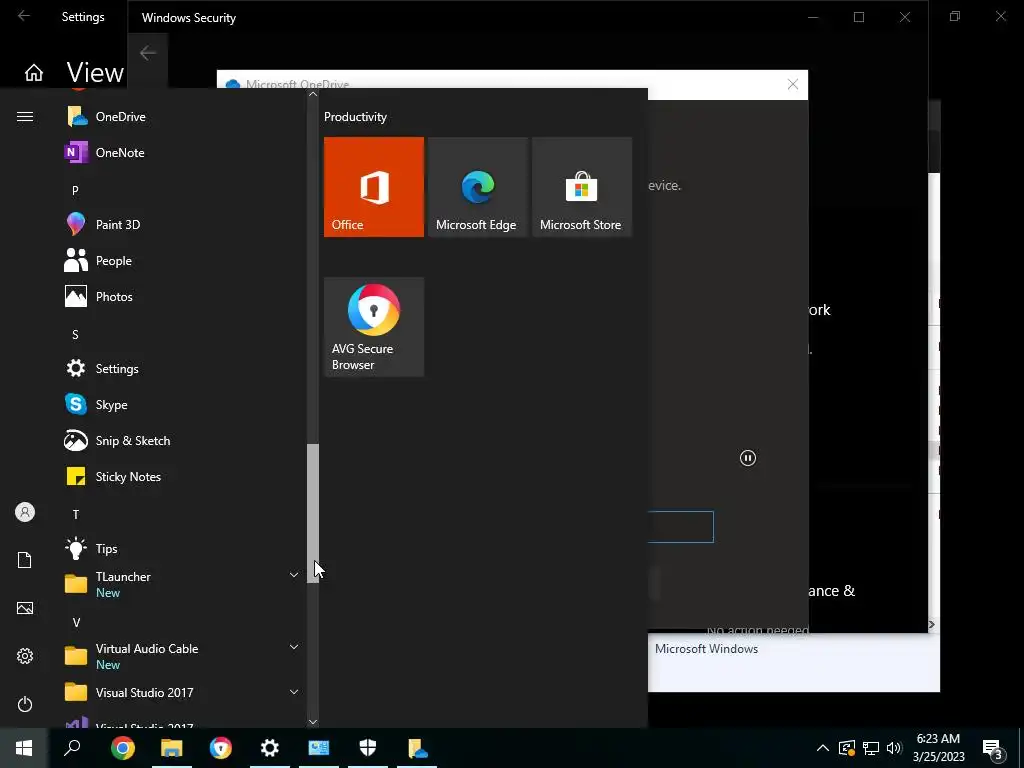Expand the Visual Studio 2017 folder
The height and width of the screenshot is (768, 1024).
(294, 692)
